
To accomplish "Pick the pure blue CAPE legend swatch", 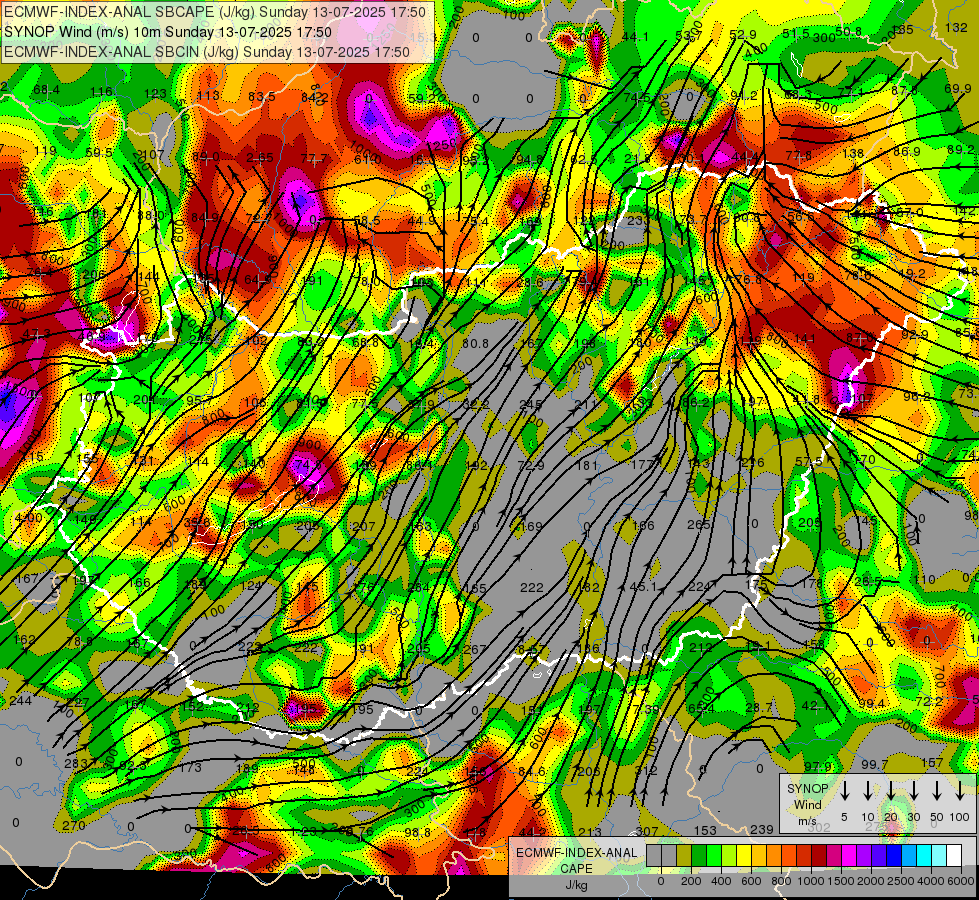I will [893, 856].
